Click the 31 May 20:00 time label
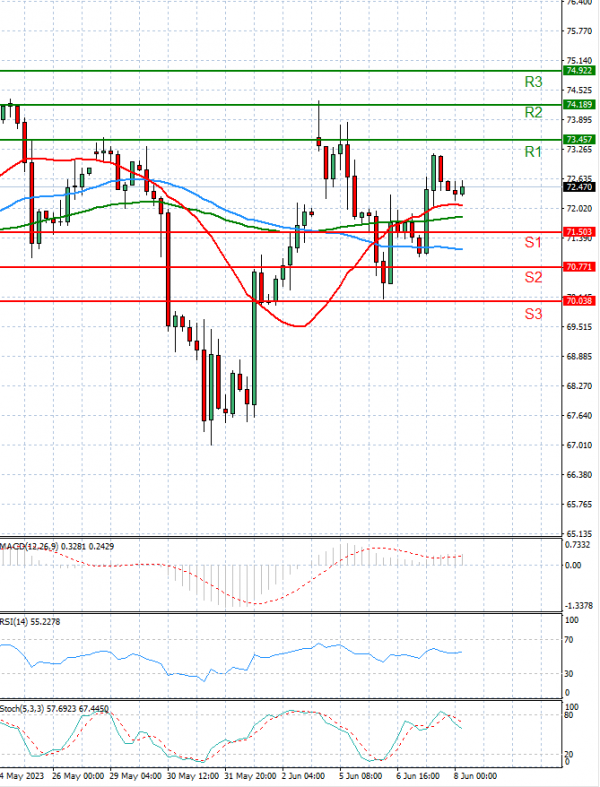Viewport: 600px width, 787px height. 251,775
